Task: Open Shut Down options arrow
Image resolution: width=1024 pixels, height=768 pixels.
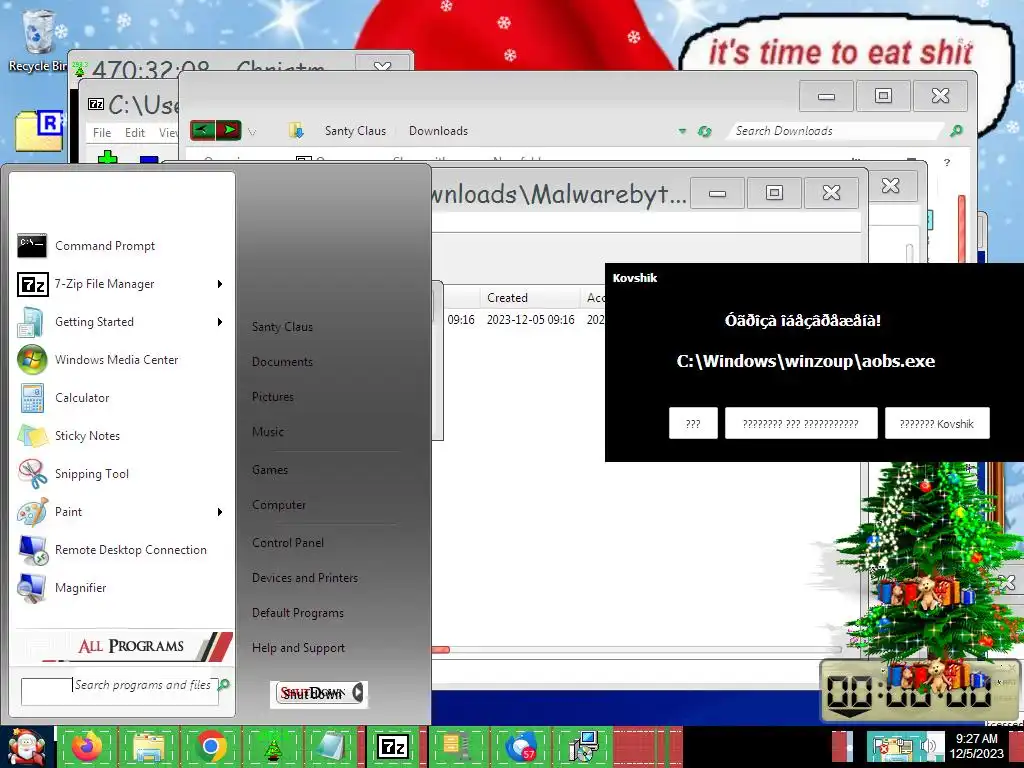Action: pos(358,693)
